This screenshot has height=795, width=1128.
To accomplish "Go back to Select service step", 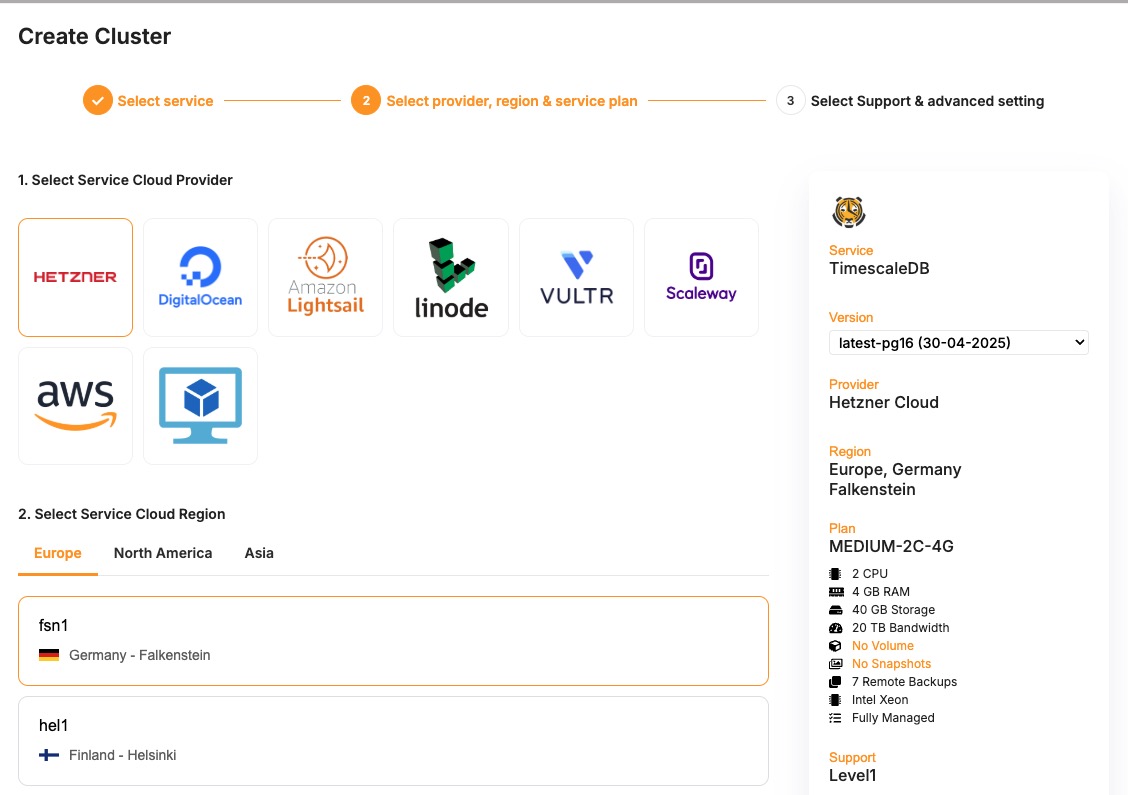I will pos(165,101).
